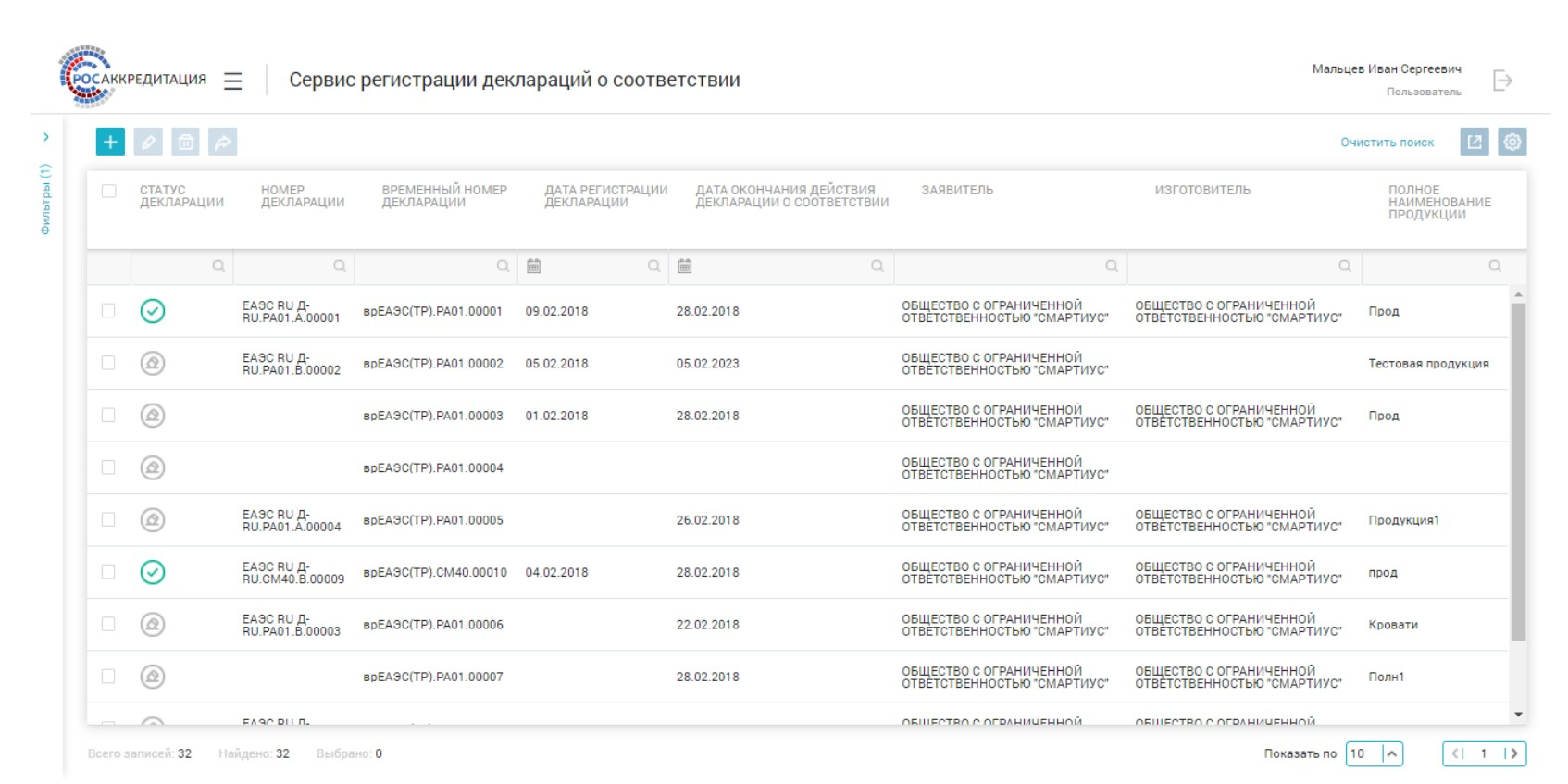Sort by Заявитель column header
The width and height of the screenshot is (1568, 784).
tap(957, 191)
